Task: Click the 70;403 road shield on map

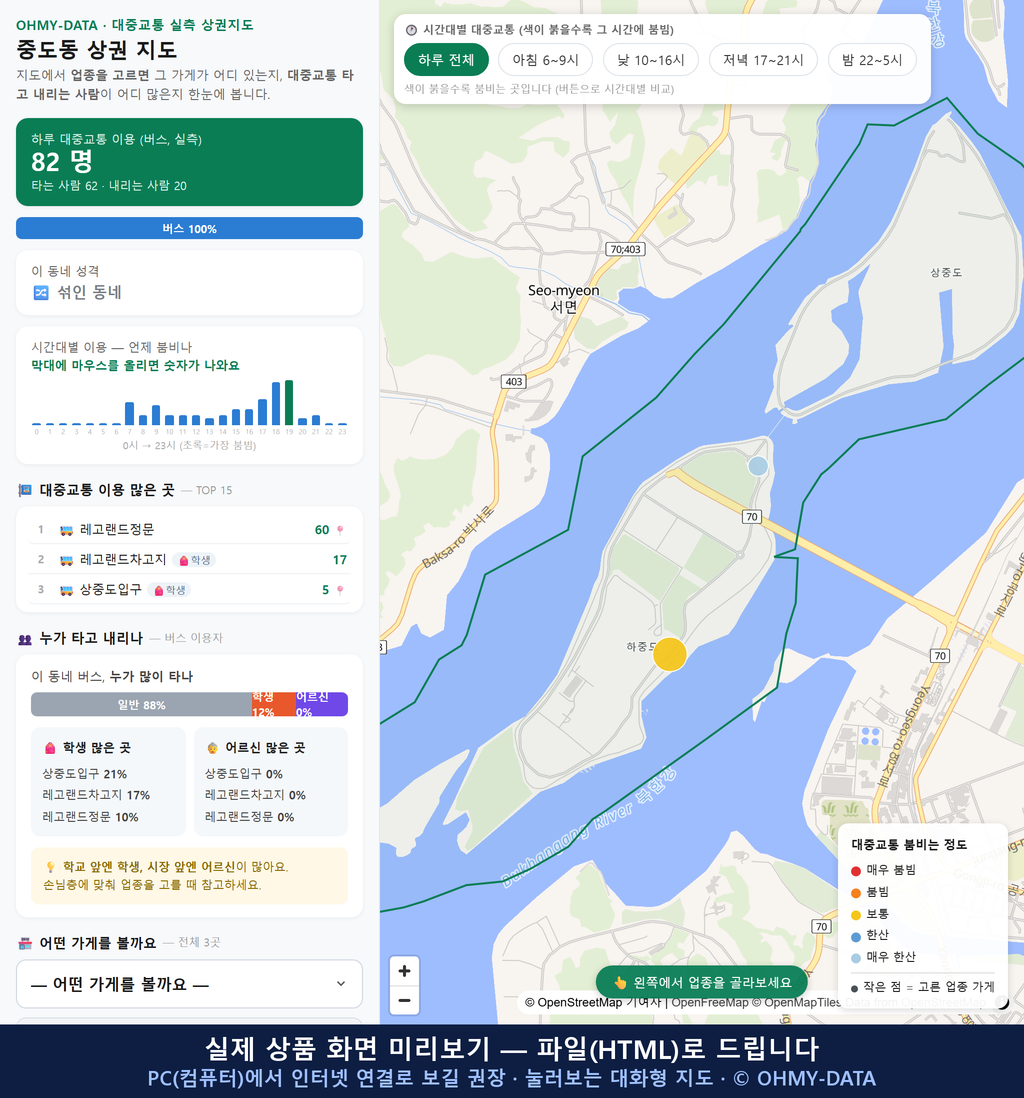Action: pyautogui.click(x=625, y=249)
